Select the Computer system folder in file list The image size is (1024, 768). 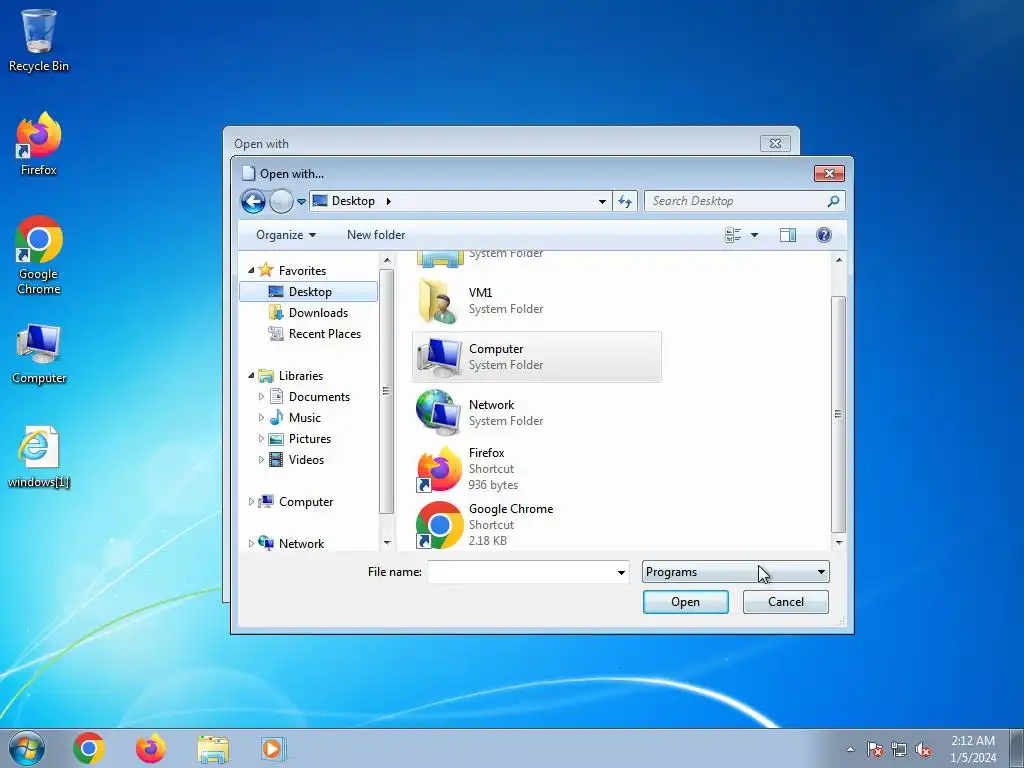point(537,357)
